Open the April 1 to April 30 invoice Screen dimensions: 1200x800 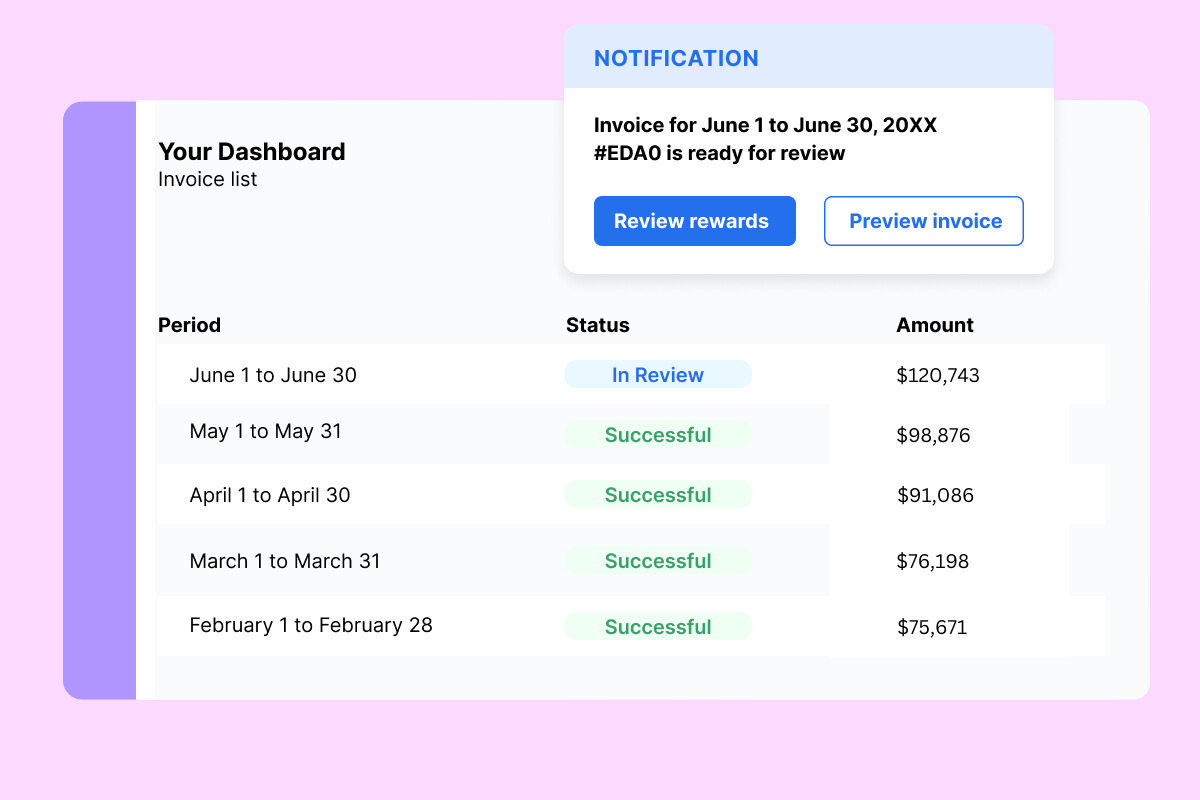pyautogui.click(x=270, y=495)
